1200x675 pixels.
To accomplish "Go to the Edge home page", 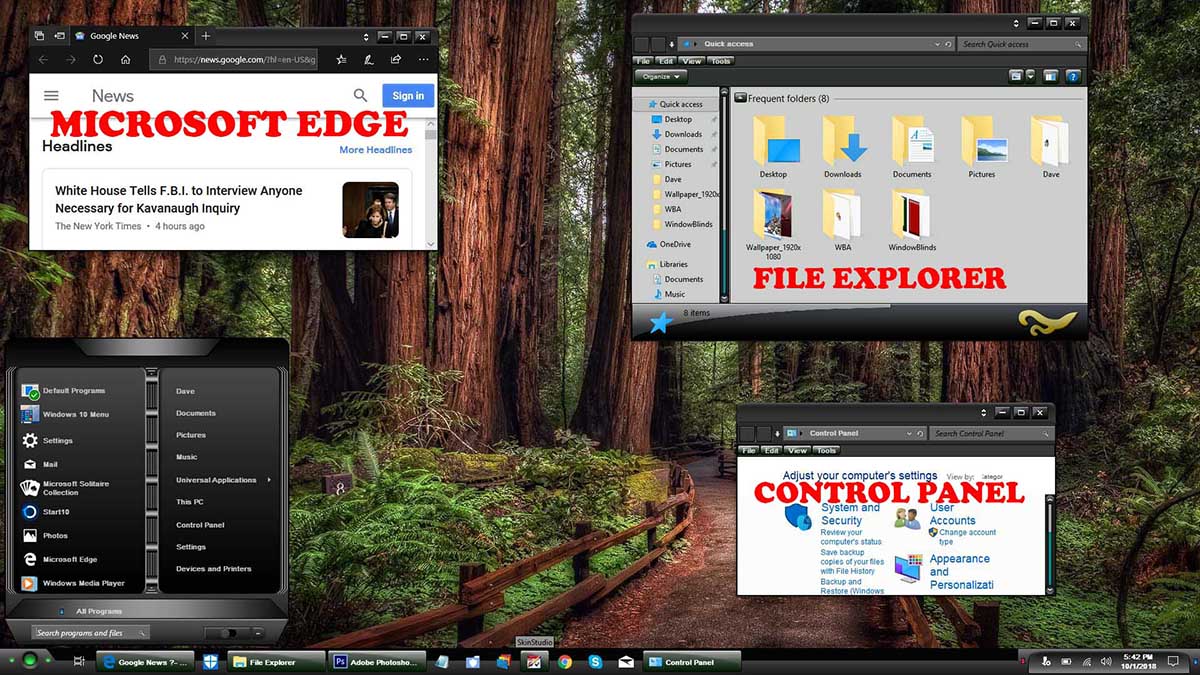I will (125, 60).
